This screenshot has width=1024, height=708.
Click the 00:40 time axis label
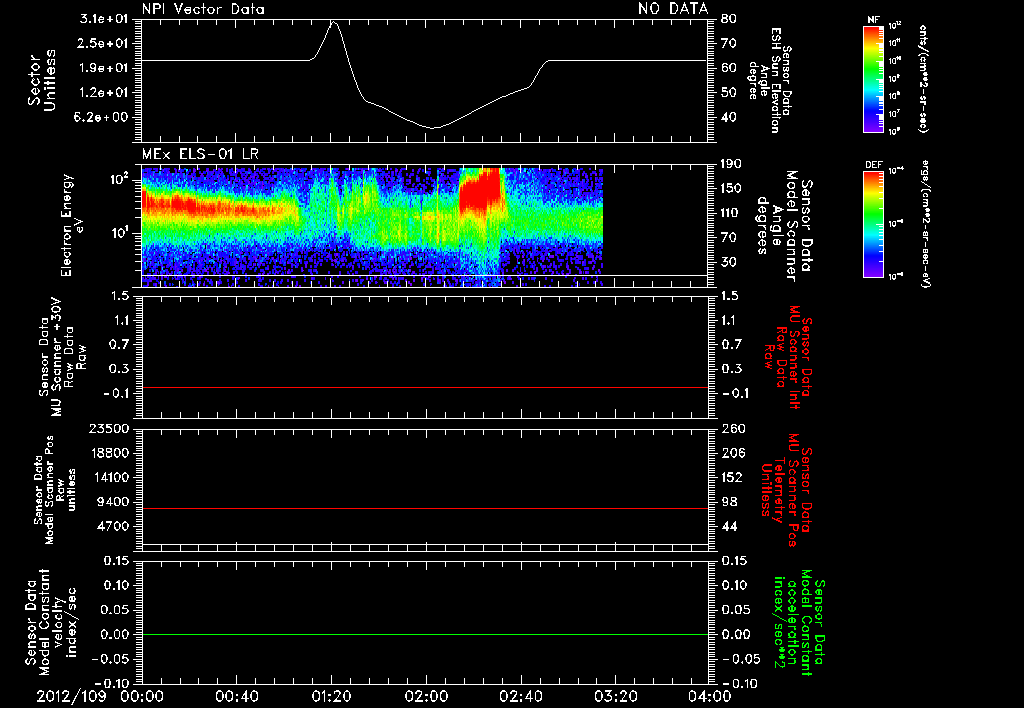pos(236,696)
